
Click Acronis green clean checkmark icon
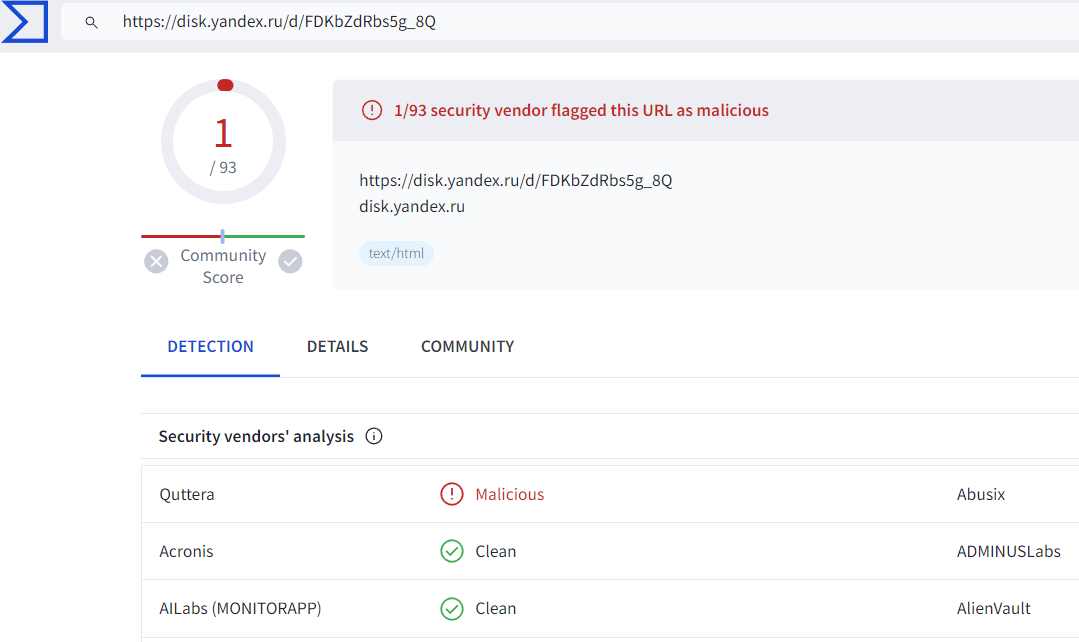pyautogui.click(x=451, y=551)
